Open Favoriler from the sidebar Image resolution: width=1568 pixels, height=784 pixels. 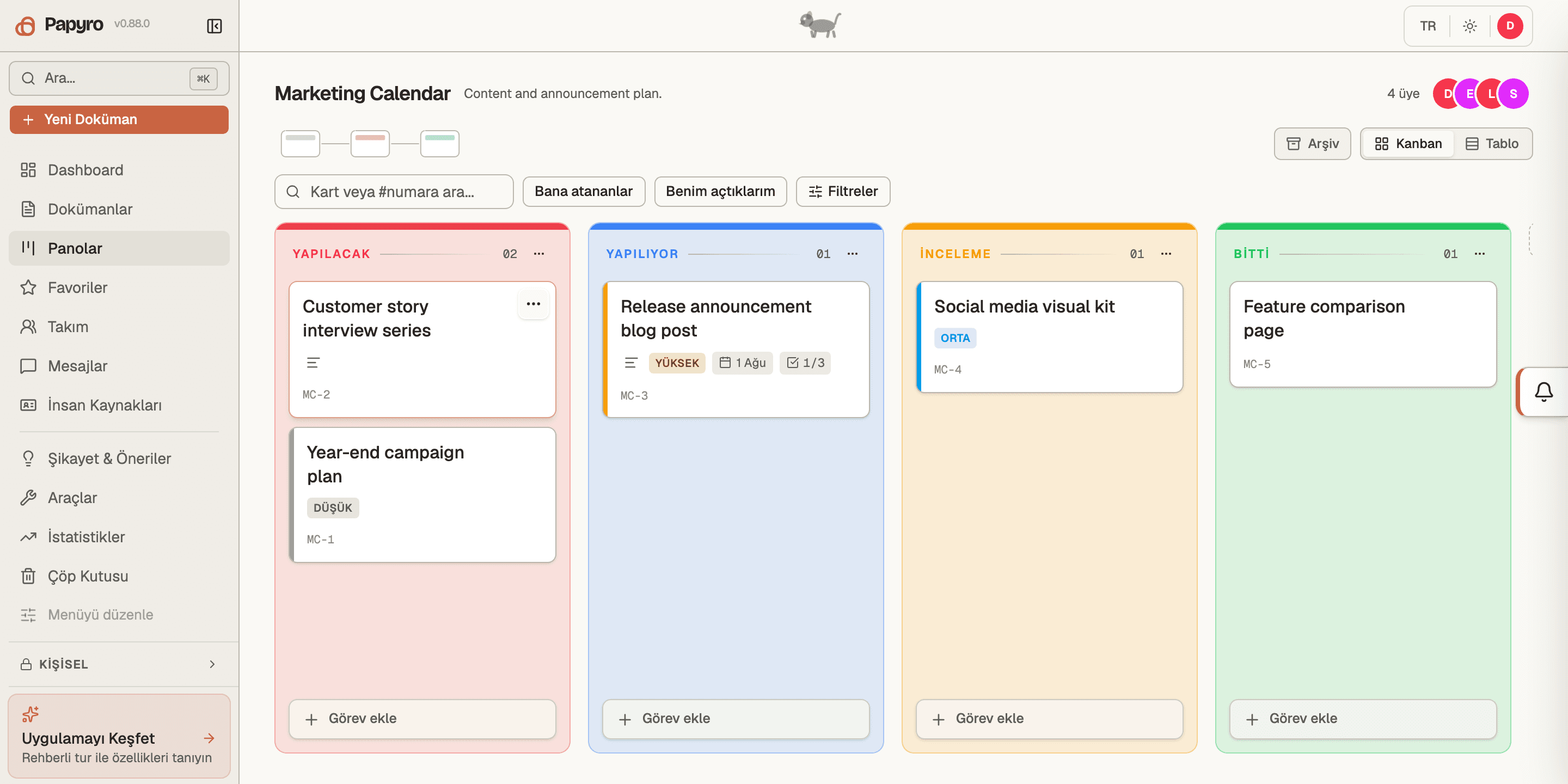tap(119, 287)
